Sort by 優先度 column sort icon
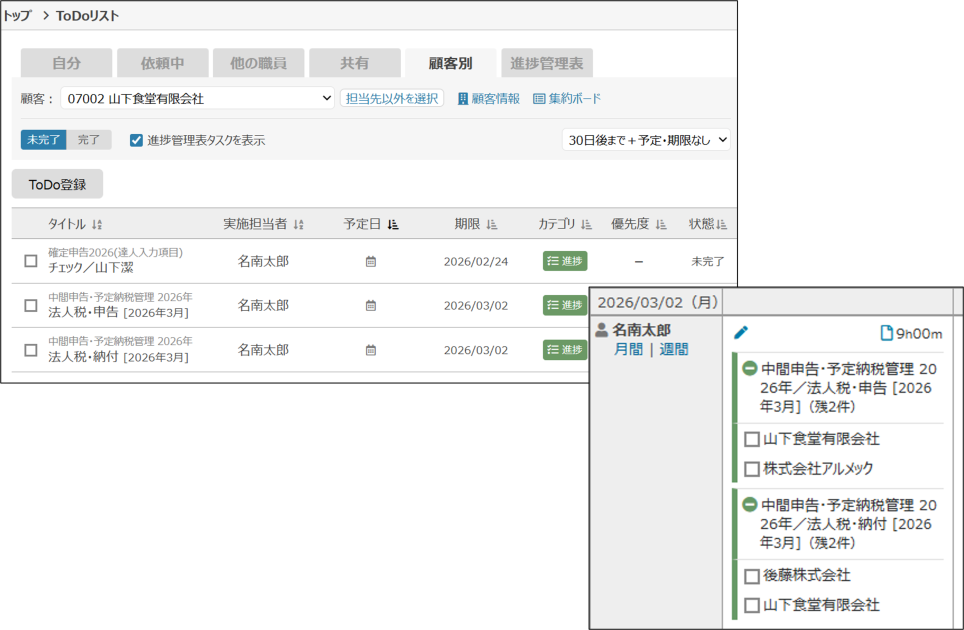 pyautogui.click(x=661, y=225)
